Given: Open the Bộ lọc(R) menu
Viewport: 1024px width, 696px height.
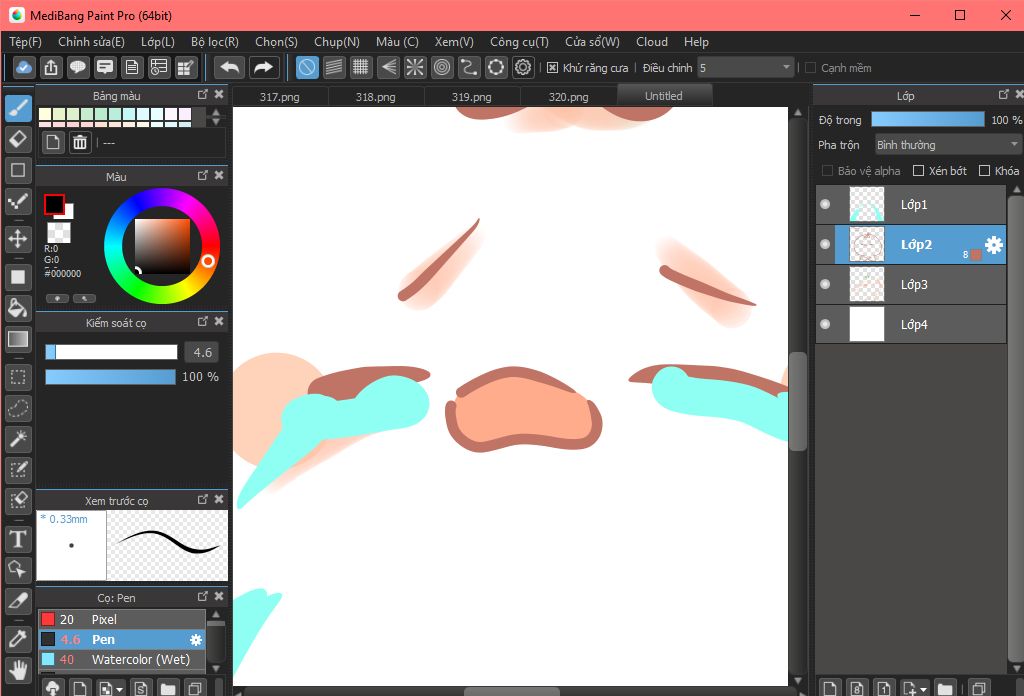Looking at the screenshot, I should tap(215, 42).
